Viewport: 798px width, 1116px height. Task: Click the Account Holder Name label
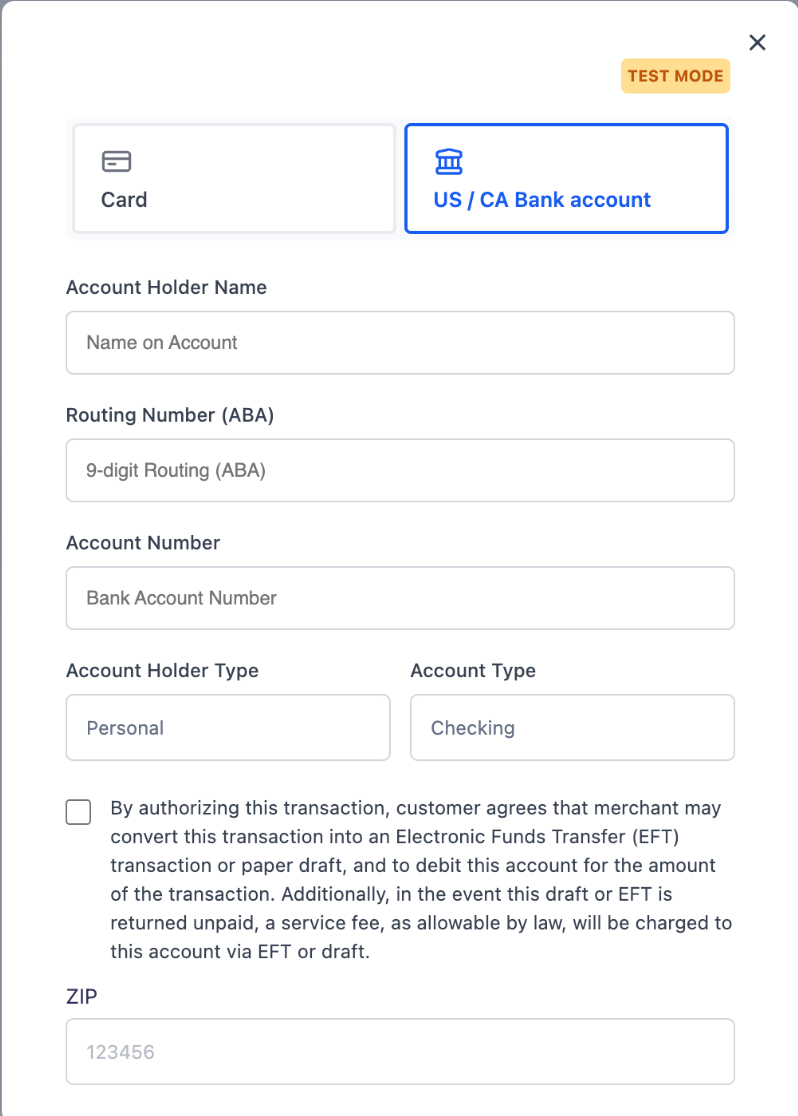click(x=167, y=288)
